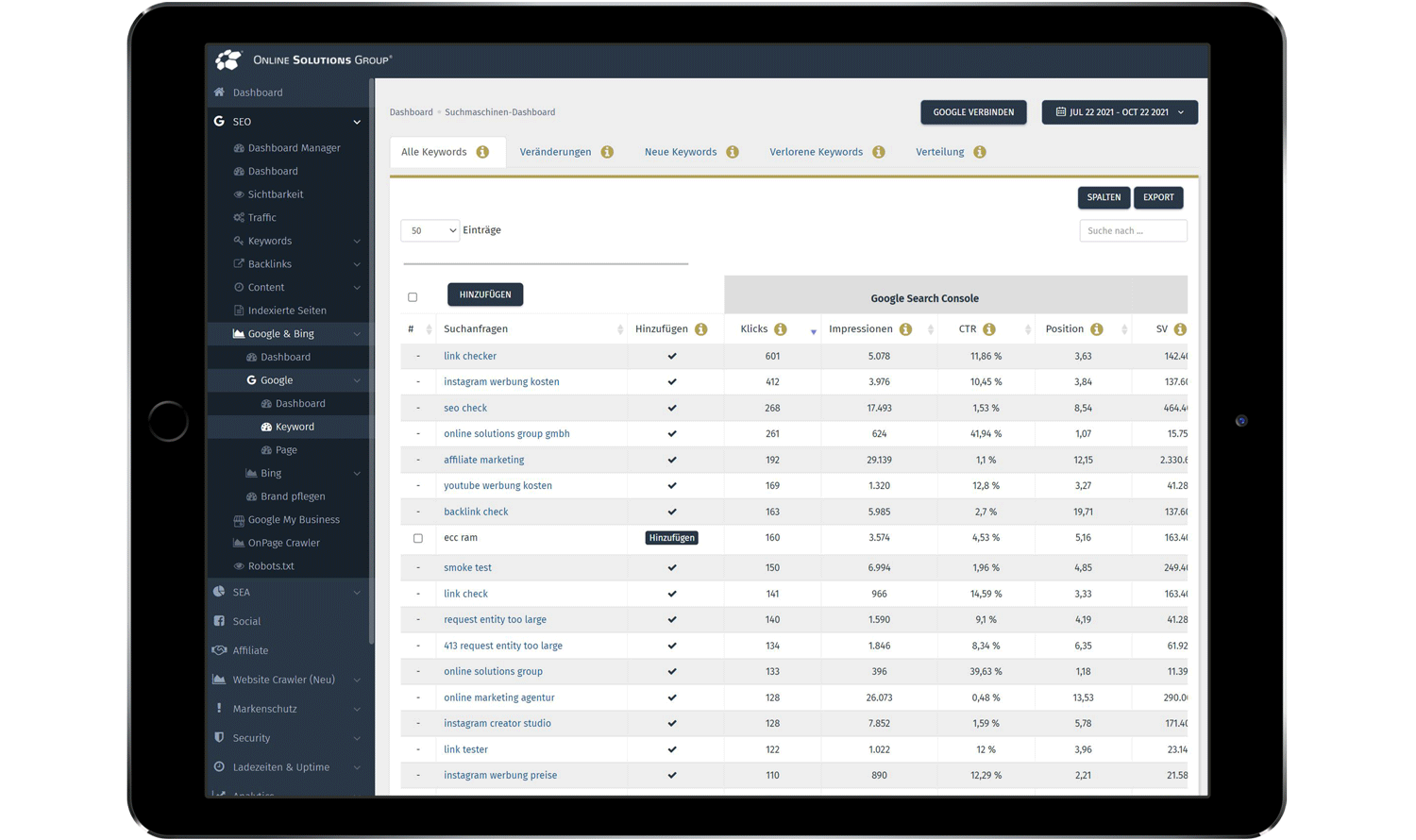Click info icon beside Verteilung tab
This screenshot has height=840, width=1416.
(980, 152)
